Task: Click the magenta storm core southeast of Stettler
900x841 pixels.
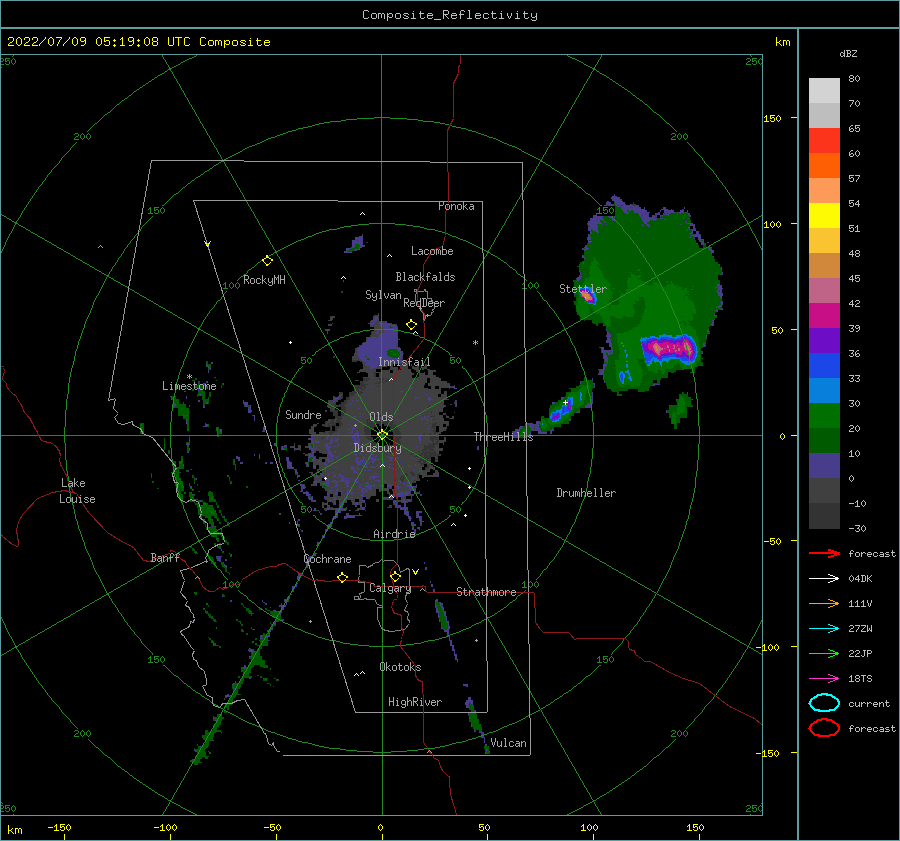Action: (x=670, y=348)
